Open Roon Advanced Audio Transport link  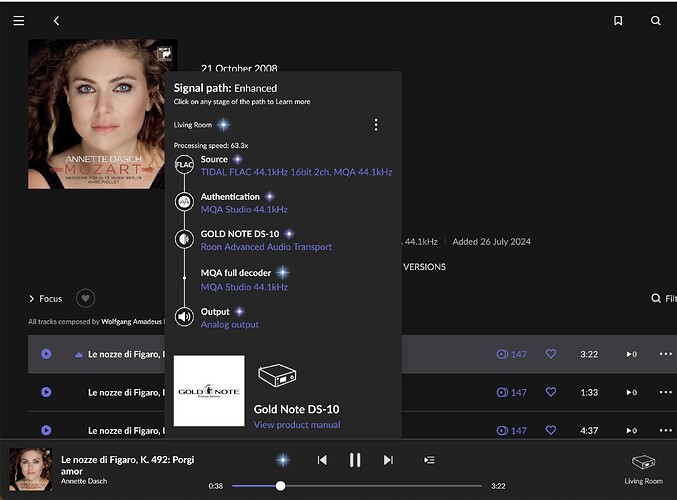point(266,247)
